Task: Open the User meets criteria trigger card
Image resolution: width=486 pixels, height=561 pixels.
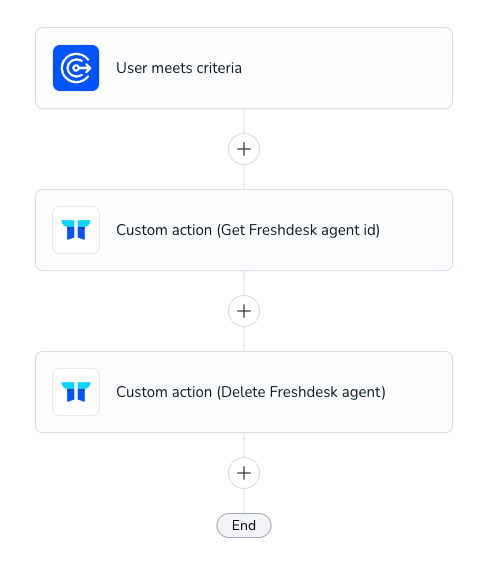Action: pyautogui.click(x=244, y=68)
